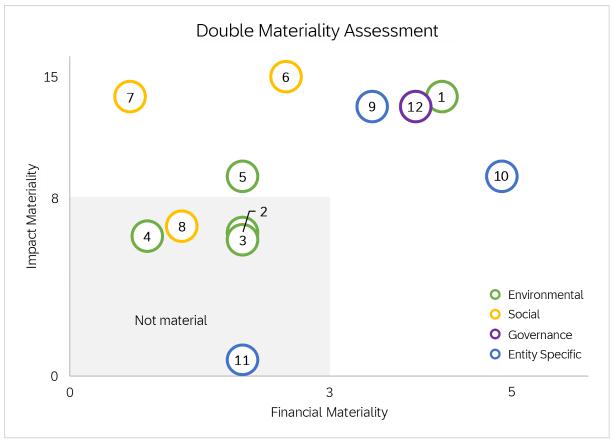The width and height of the screenshot is (614, 445).
Task: Select the purple circle numbered 12
Action: click(x=415, y=106)
